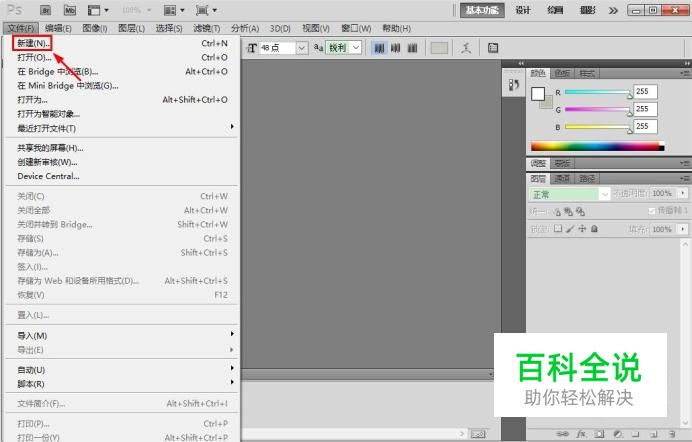
Task: Open the 编辑(E) menu
Action: (58, 28)
